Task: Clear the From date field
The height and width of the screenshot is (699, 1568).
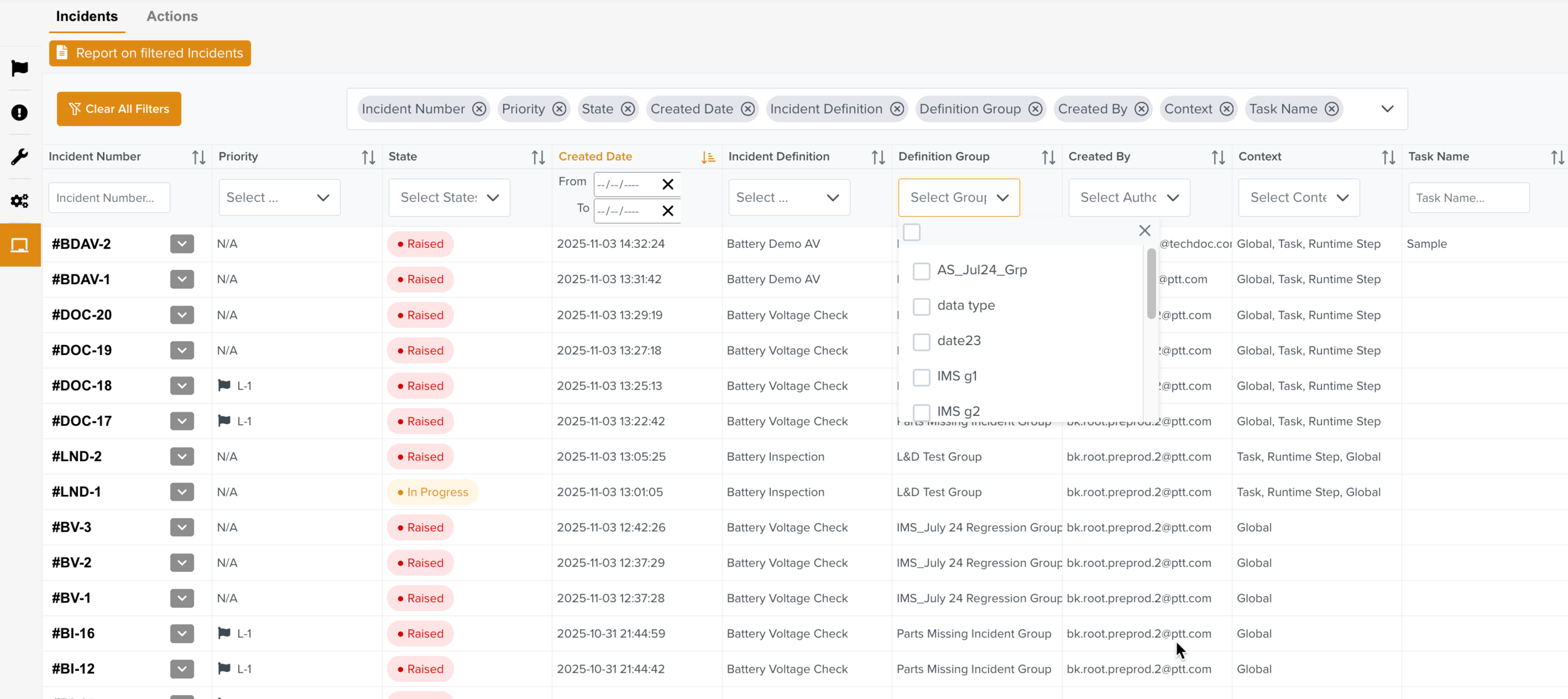Action: tap(667, 184)
